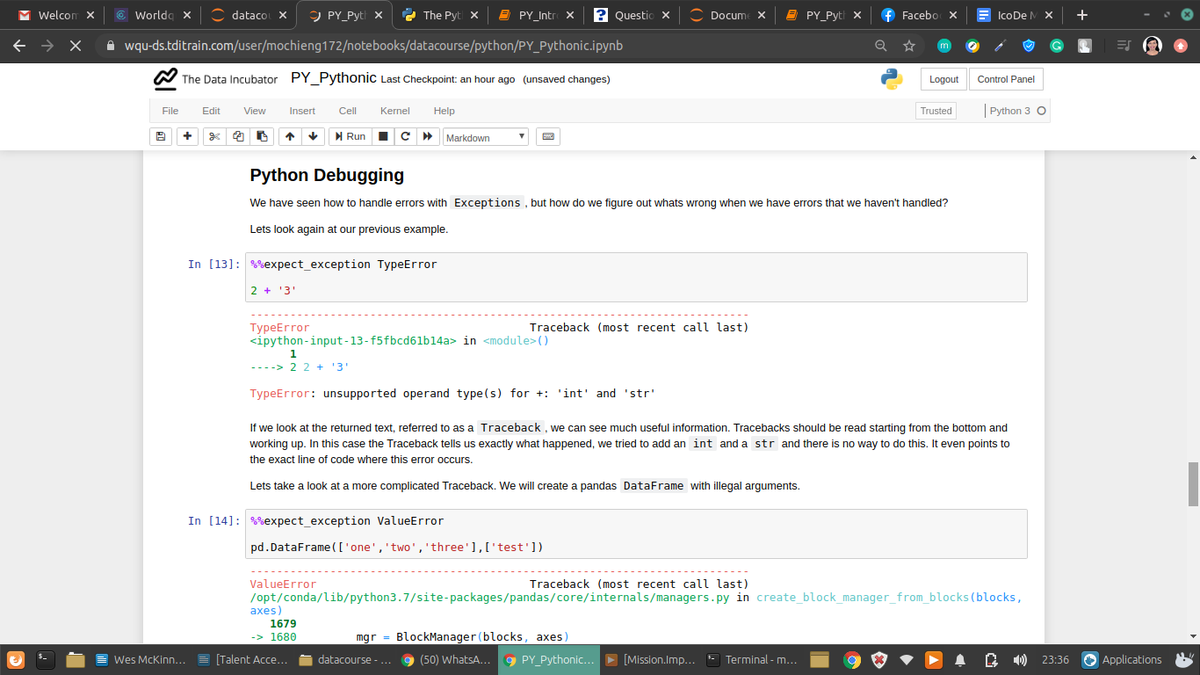Open the cell type dropdown showing Markdown

tap(485, 137)
